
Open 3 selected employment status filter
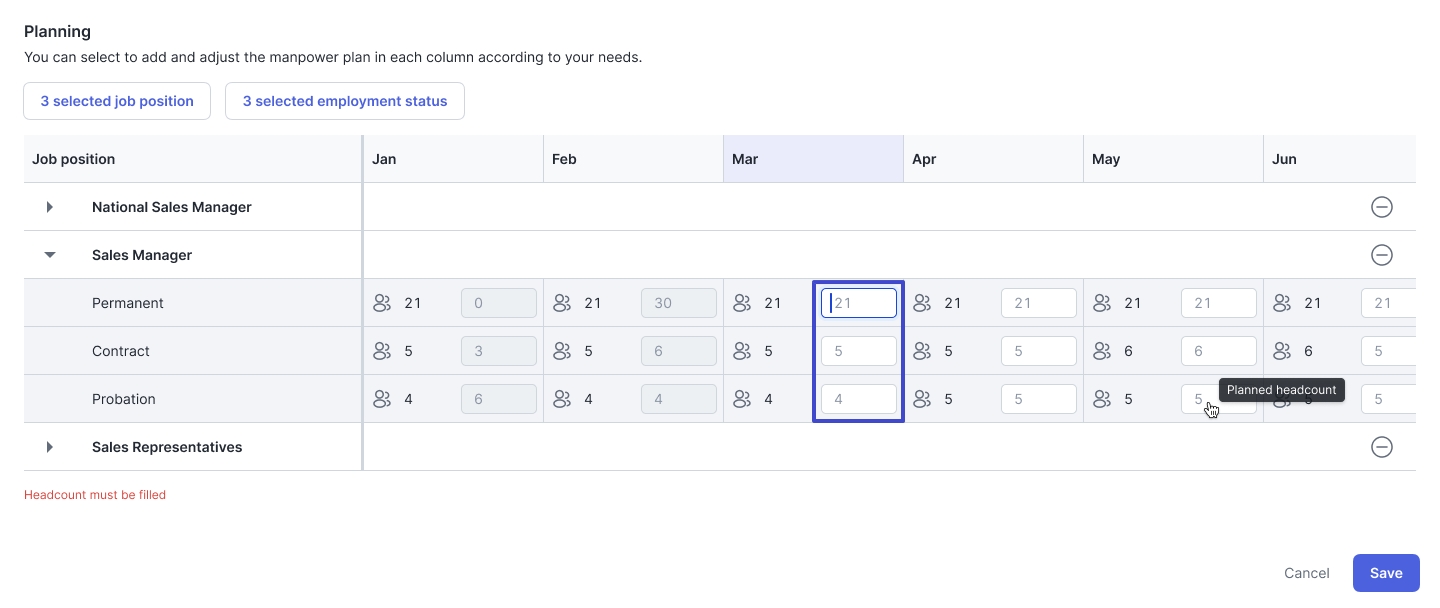345,101
